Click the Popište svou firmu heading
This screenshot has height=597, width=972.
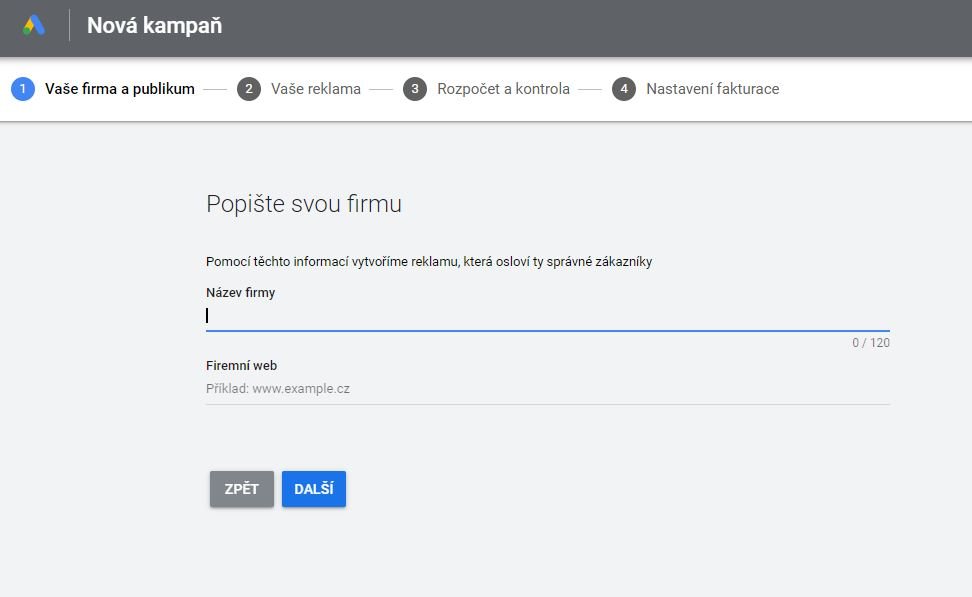pyautogui.click(x=304, y=204)
